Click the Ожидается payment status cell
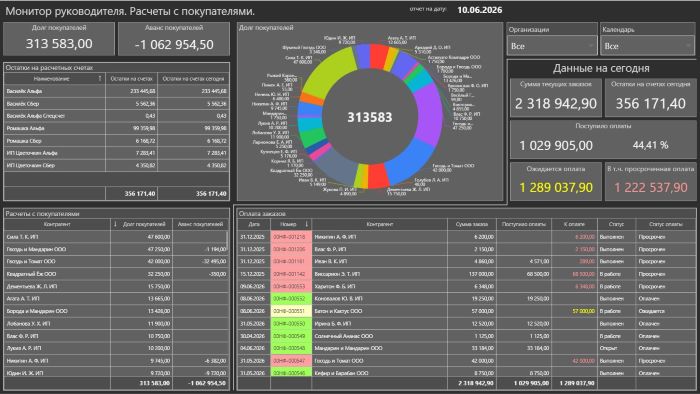Screen dimensions: 700x394 coord(666,311)
